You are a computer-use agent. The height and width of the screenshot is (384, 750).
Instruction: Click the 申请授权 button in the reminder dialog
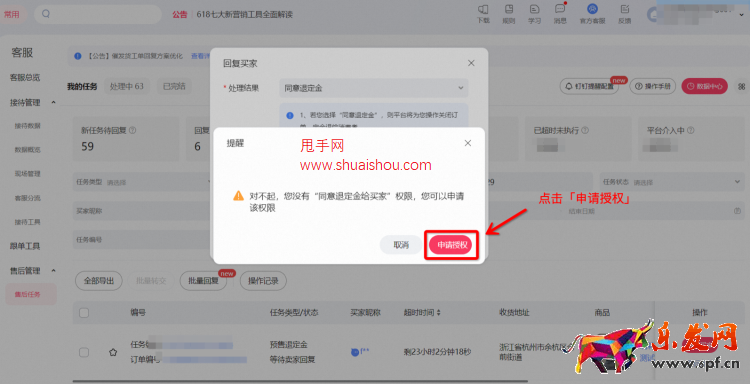tap(451, 245)
